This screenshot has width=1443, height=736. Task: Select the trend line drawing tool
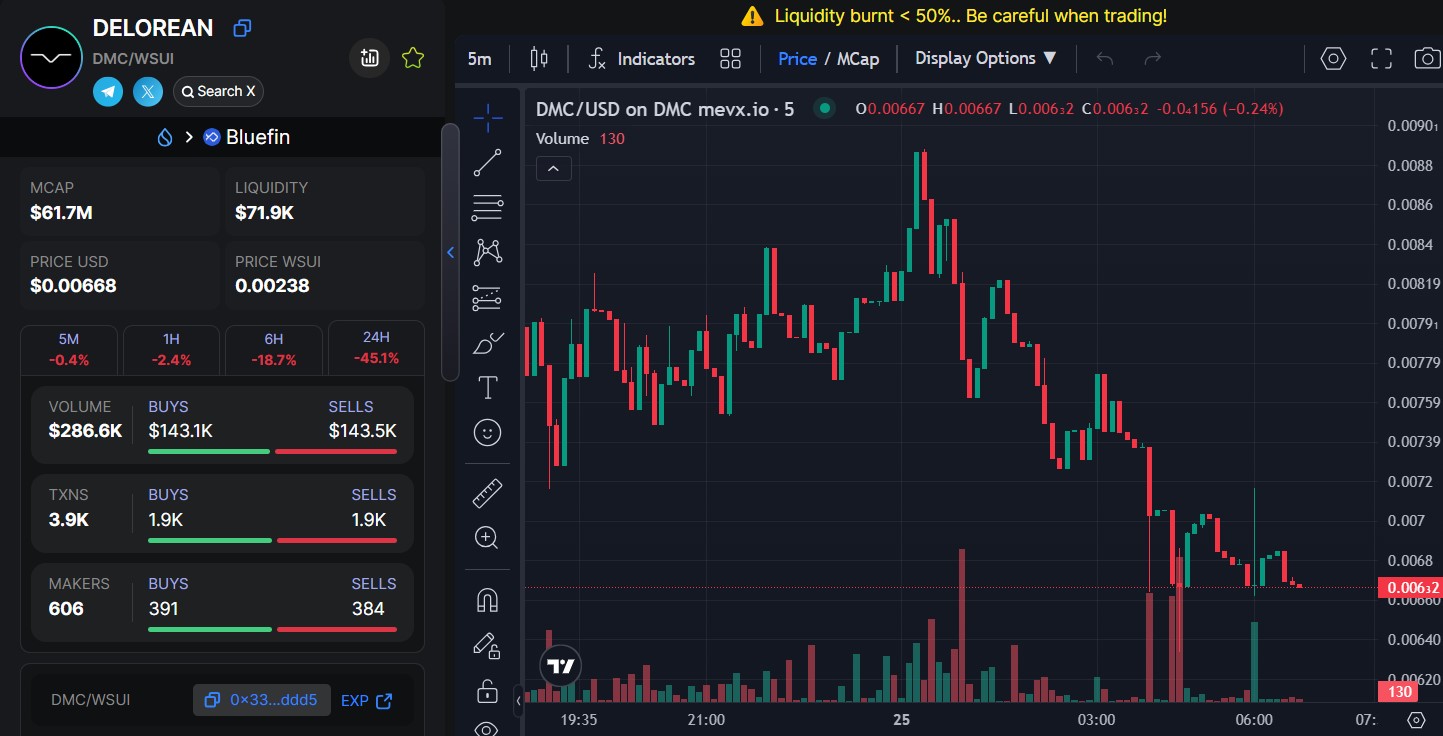pyautogui.click(x=487, y=163)
